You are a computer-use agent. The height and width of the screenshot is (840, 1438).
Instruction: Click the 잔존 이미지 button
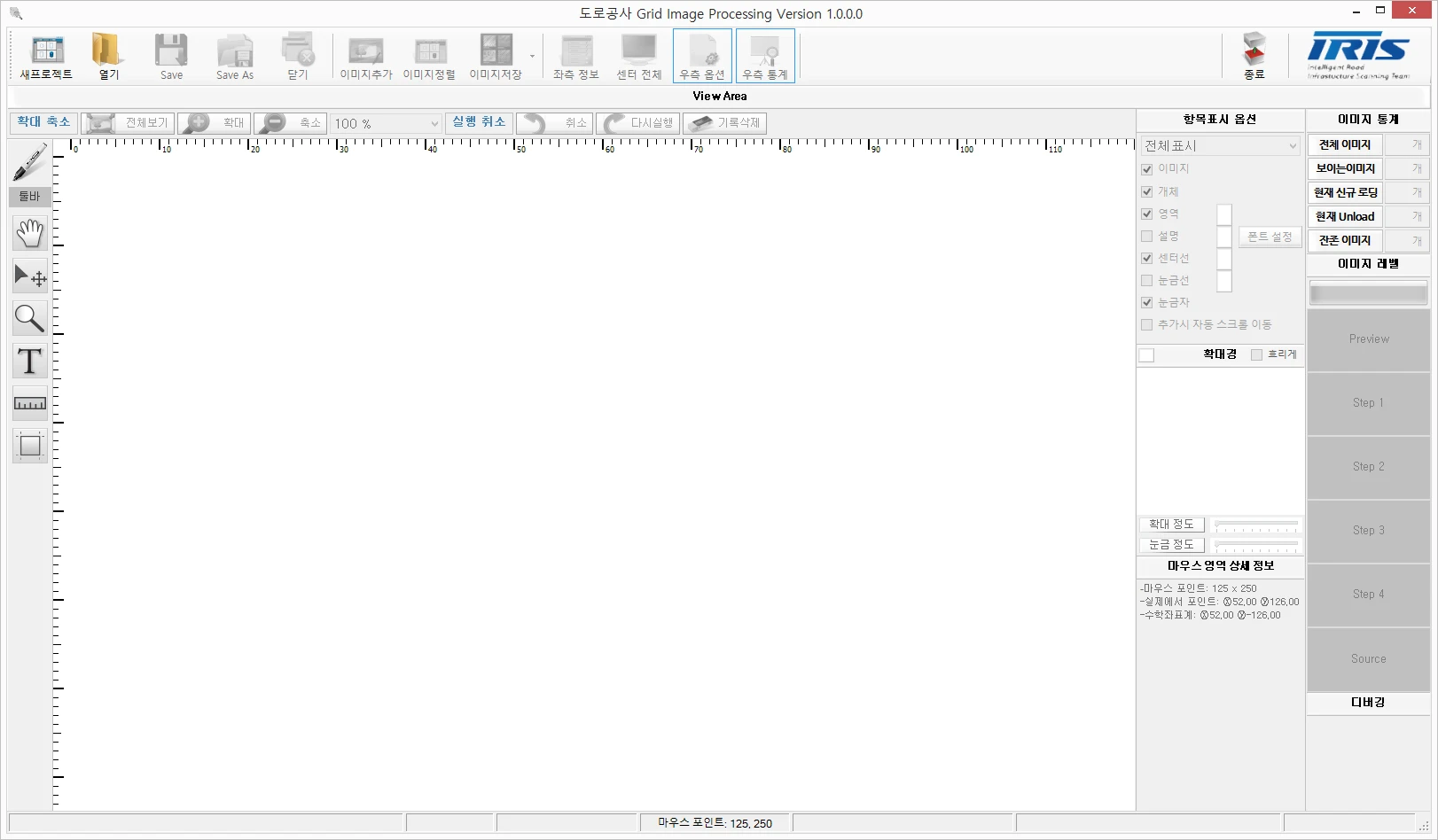click(x=1344, y=240)
